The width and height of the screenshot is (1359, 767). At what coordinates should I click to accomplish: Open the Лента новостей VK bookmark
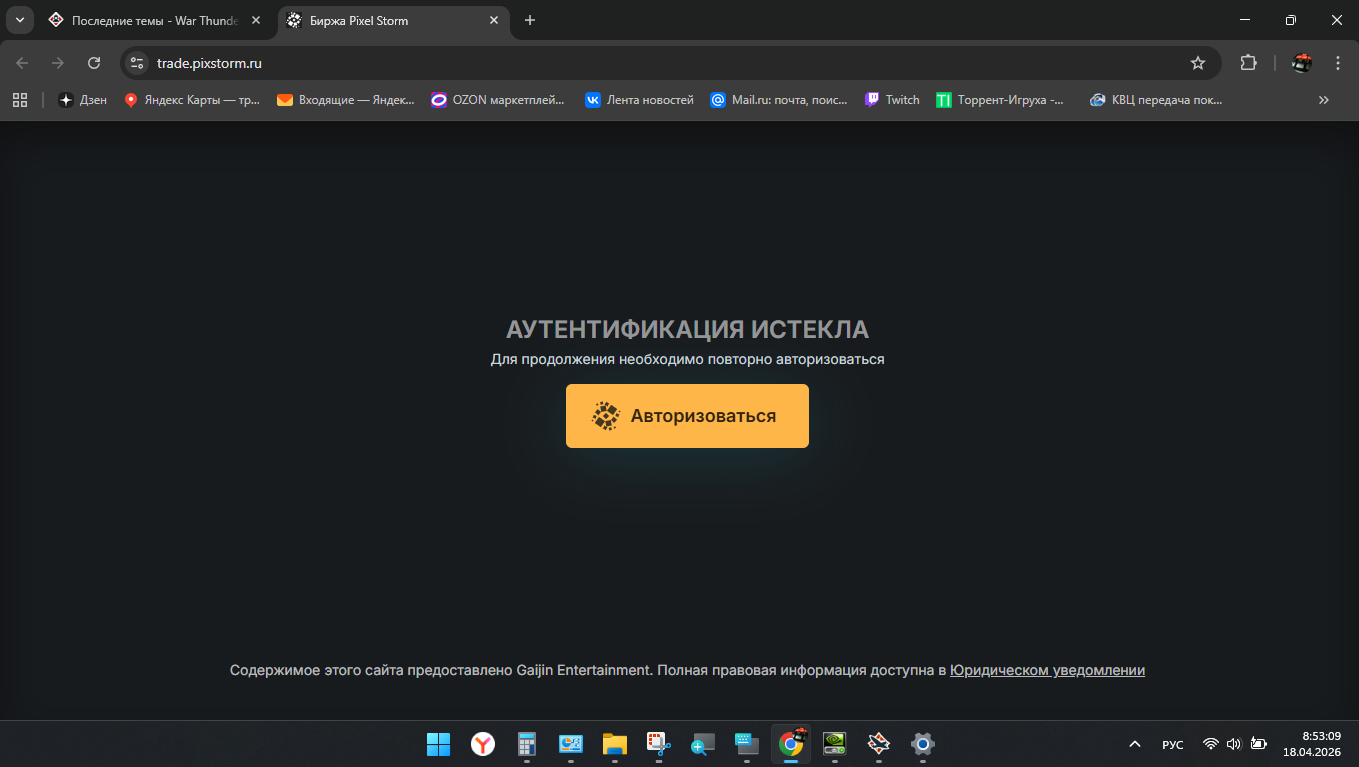(639, 100)
